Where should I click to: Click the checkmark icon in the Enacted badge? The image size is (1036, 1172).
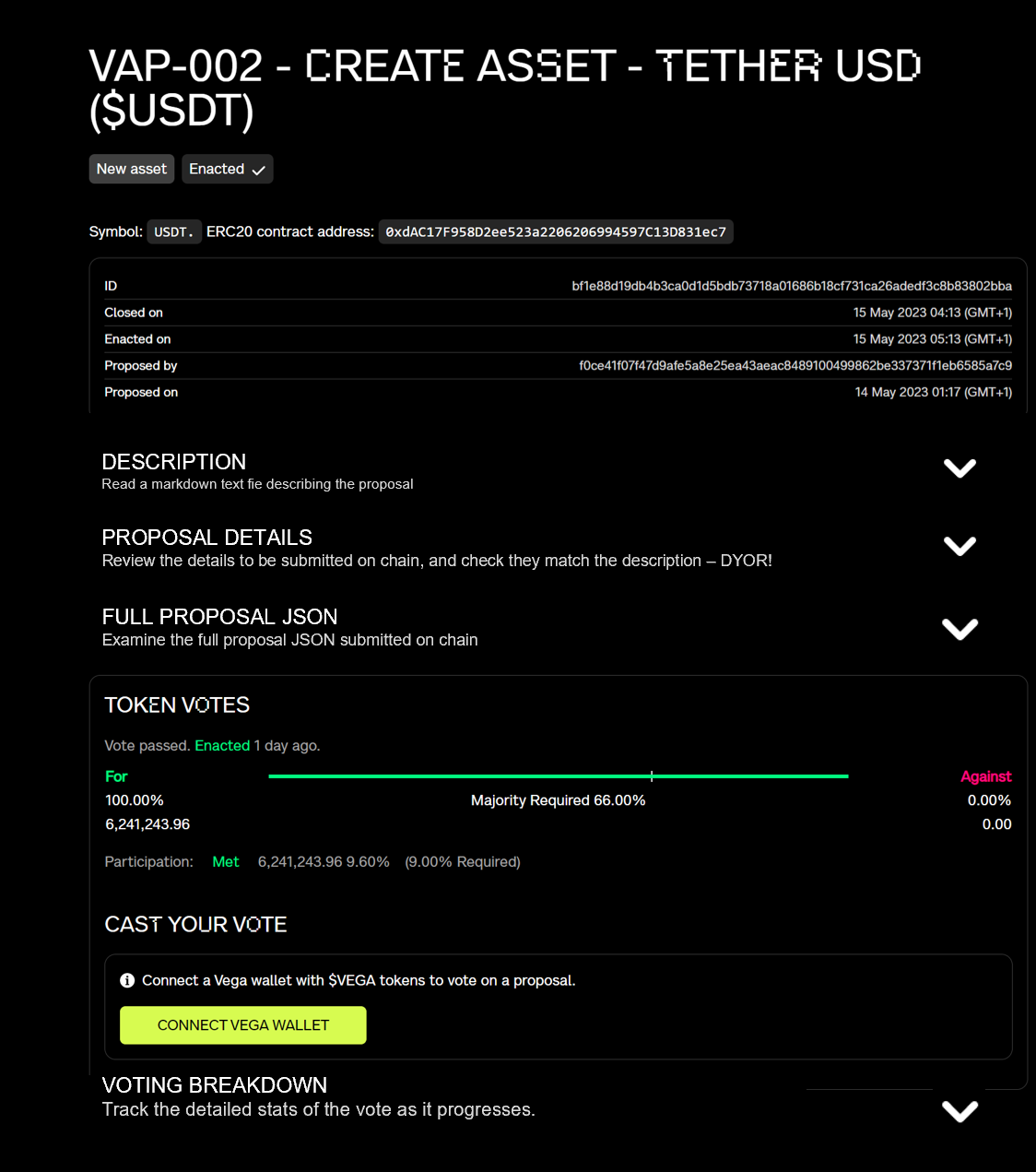pyautogui.click(x=258, y=169)
